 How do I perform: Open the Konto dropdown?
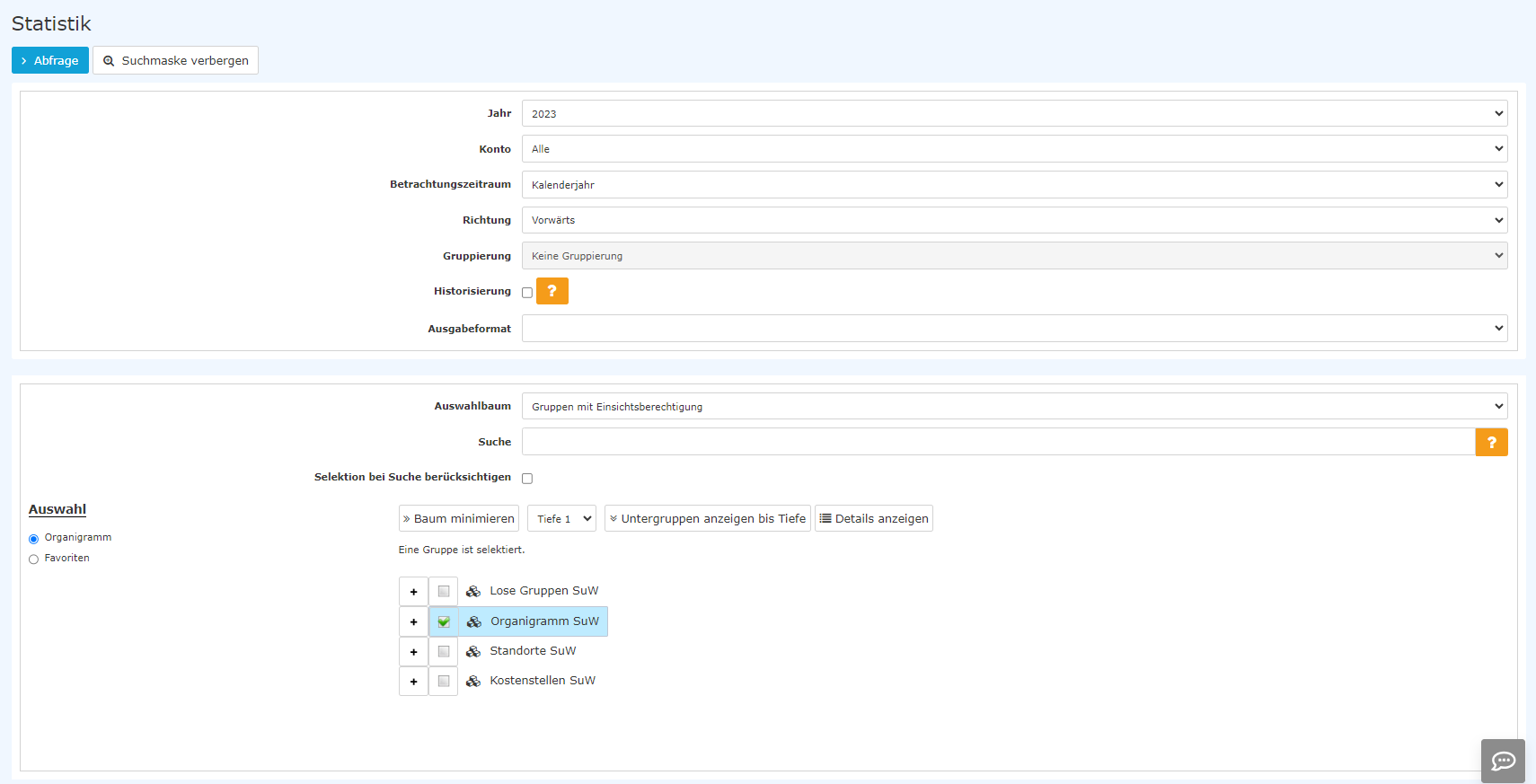tap(1014, 149)
